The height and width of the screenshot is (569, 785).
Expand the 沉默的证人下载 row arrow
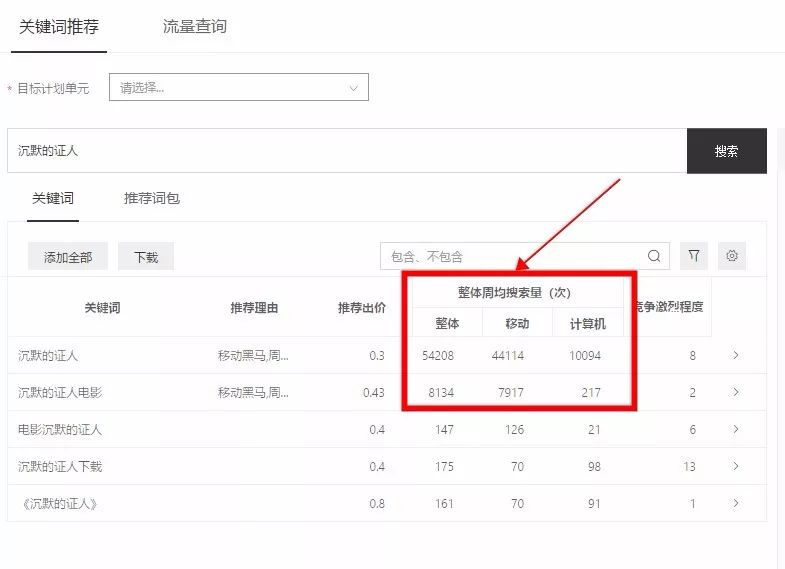(x=736, y=466)
